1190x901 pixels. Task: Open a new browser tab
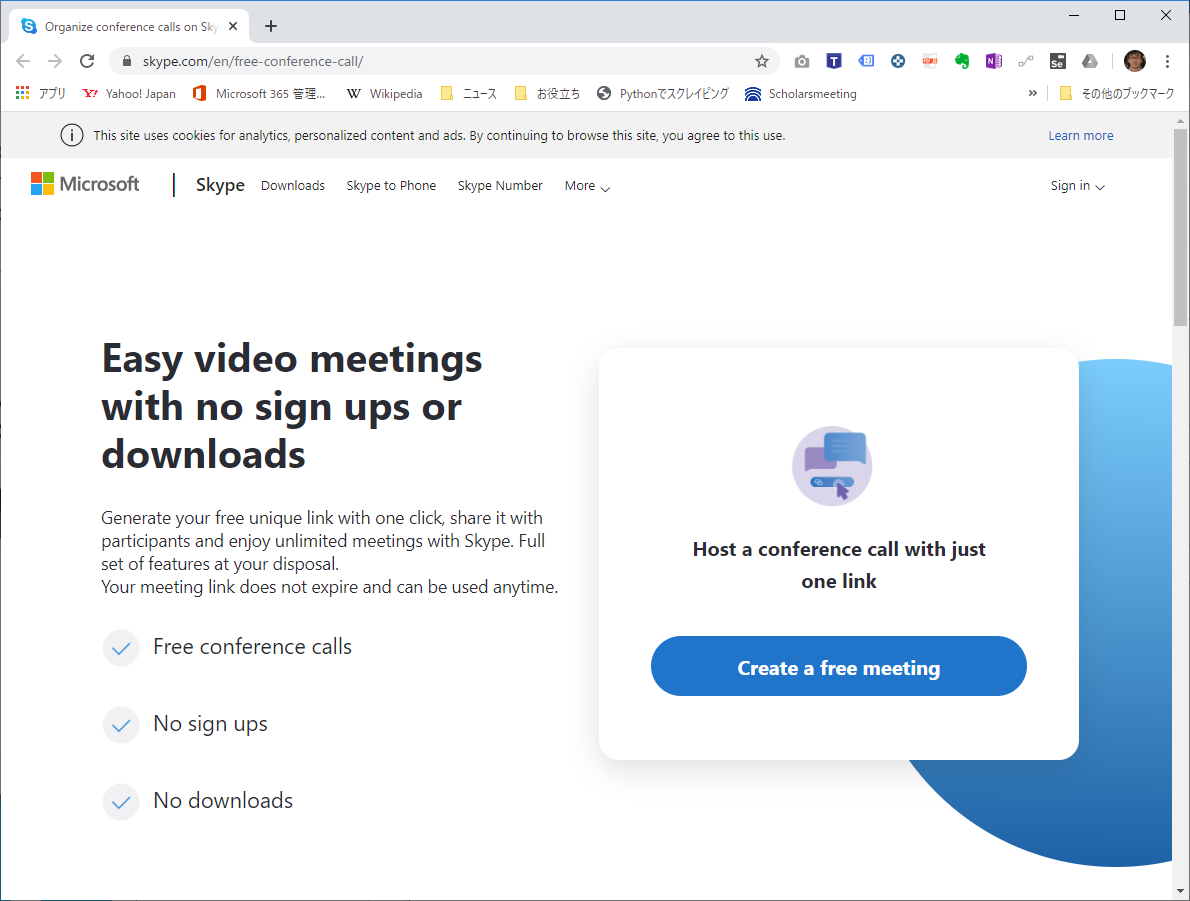click(x=271, y=26)
